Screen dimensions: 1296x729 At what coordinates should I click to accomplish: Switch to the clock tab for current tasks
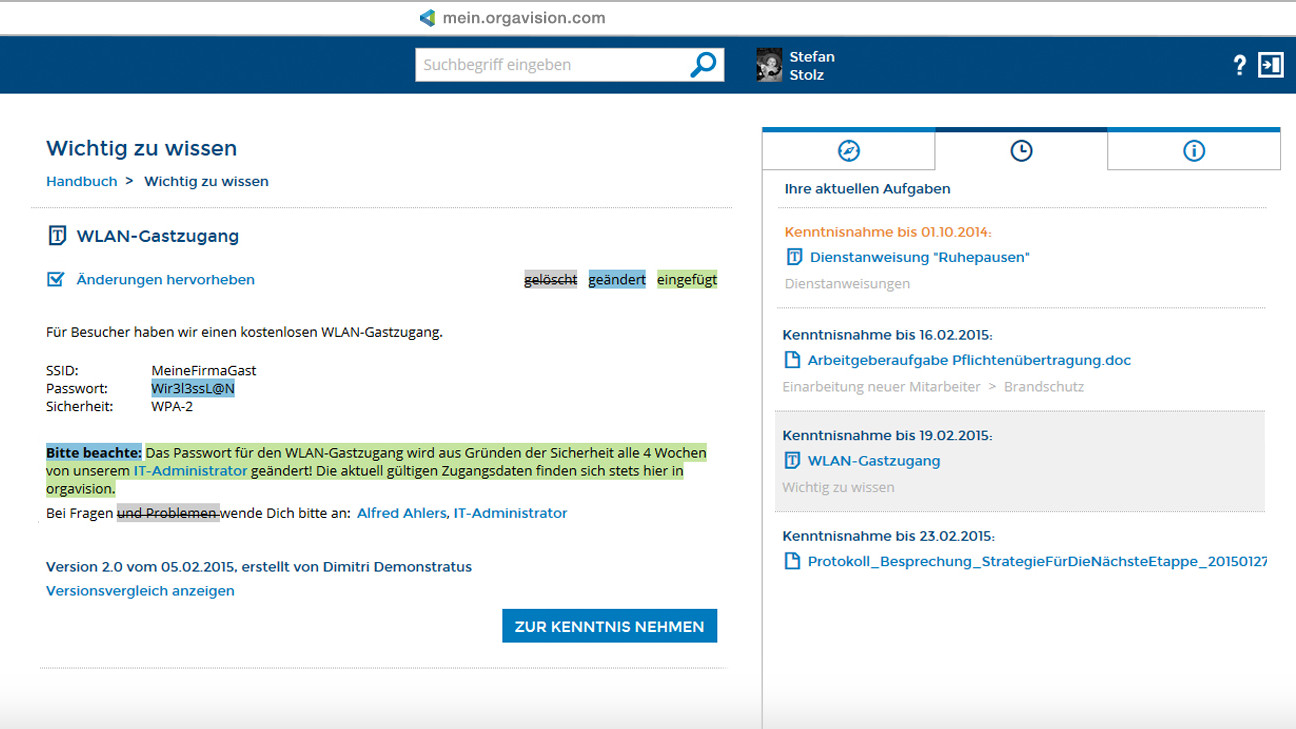tap(1021, 150)
